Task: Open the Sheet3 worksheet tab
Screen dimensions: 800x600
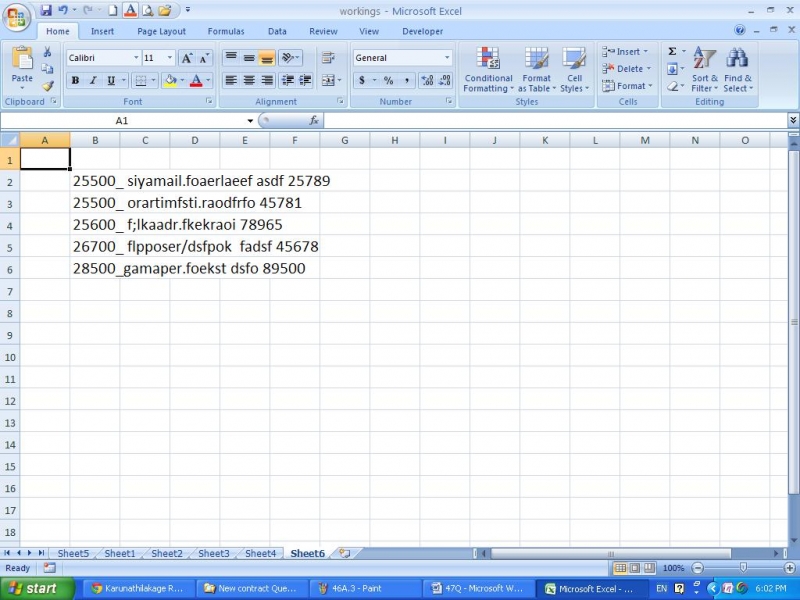Action: click(x=213, y=553)
